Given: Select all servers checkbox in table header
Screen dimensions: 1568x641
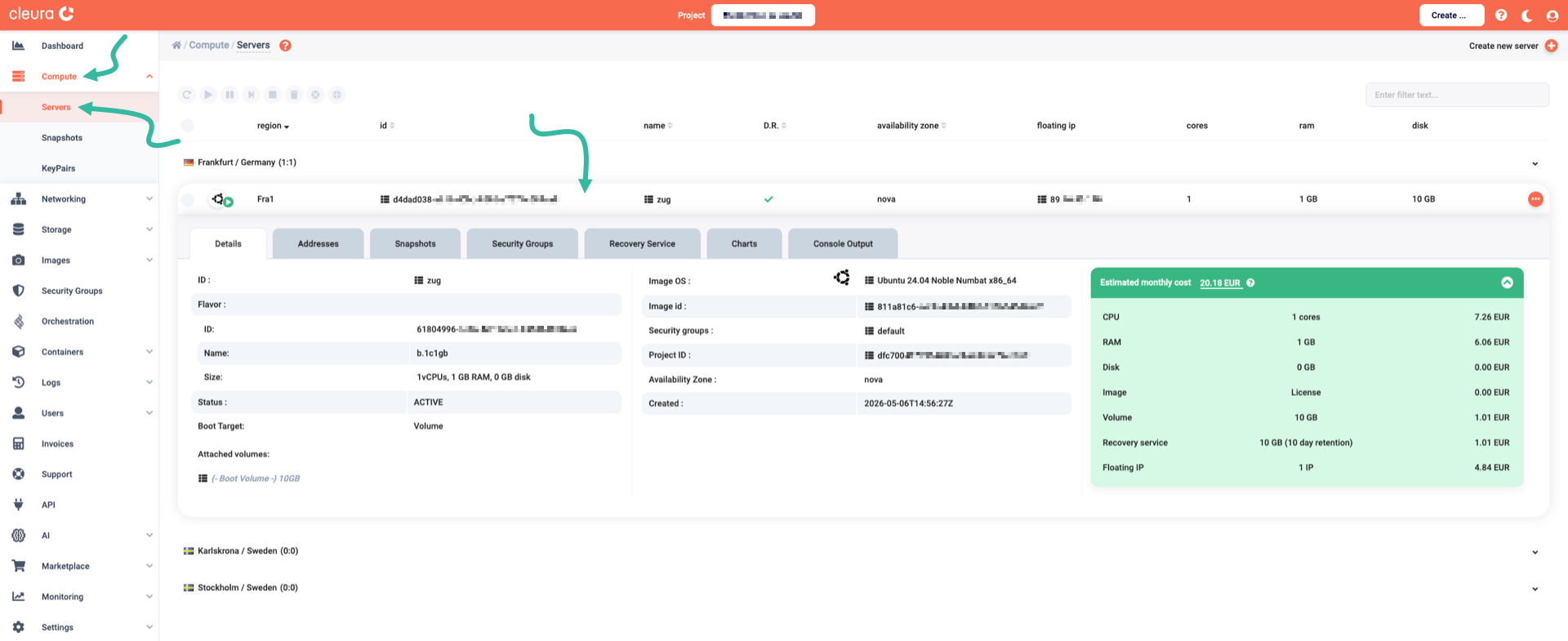Looking at the screenshot, I should 188,126.
